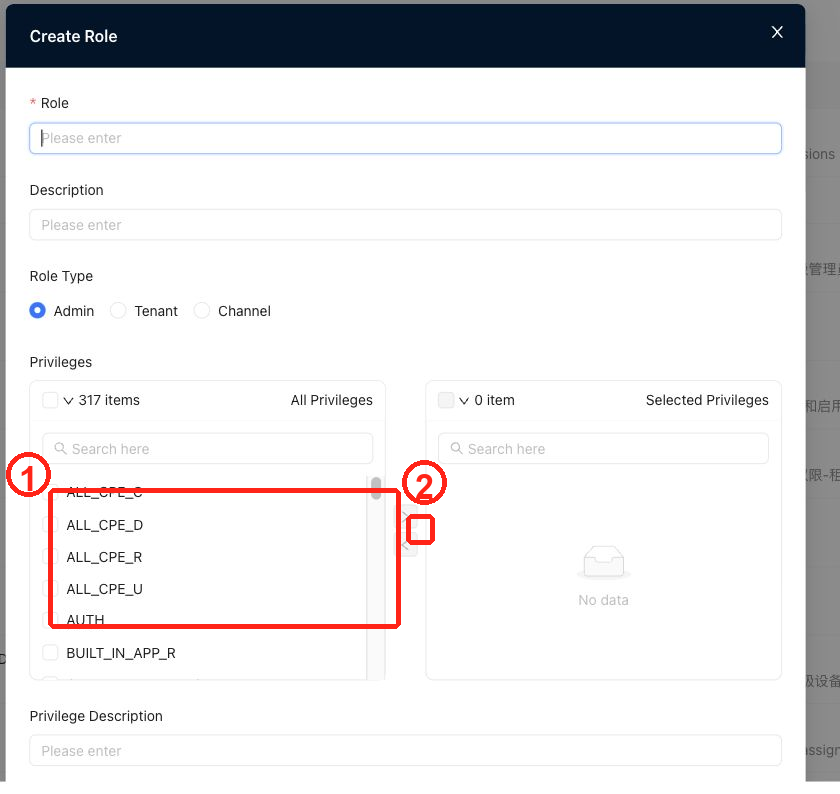This screenshot has height=794, width=840.
Task: Open the 0 item selection dropdown
Action: click(x=464, y=401)
